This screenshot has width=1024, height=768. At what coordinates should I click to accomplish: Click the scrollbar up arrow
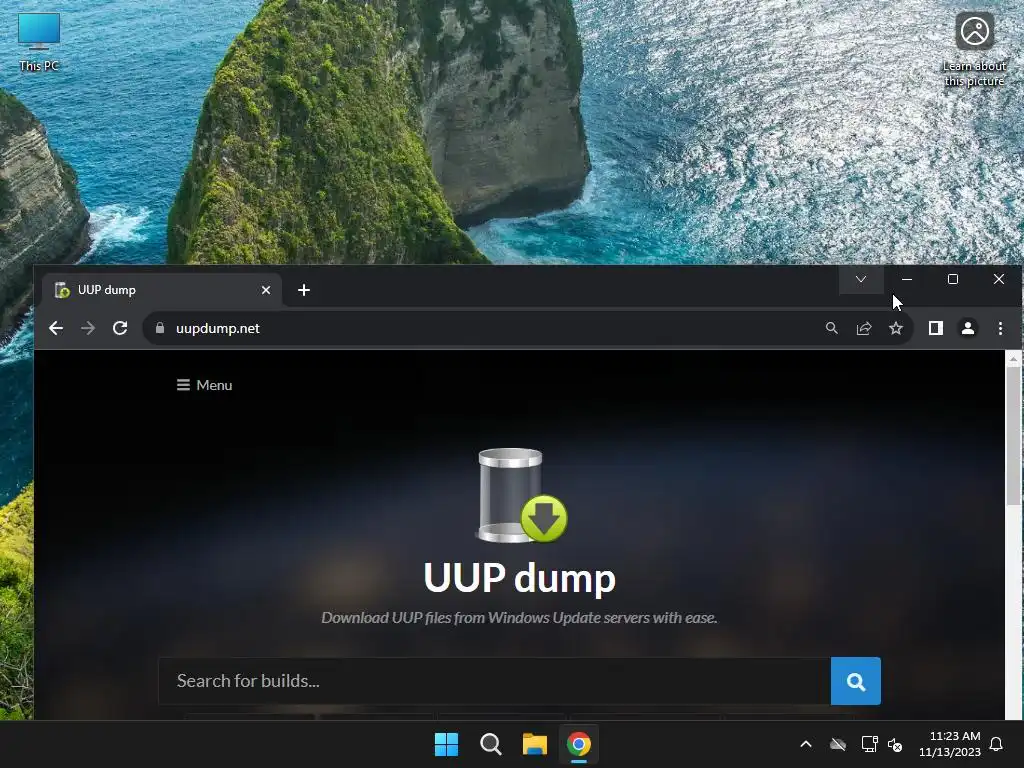tap(1013, 359)
